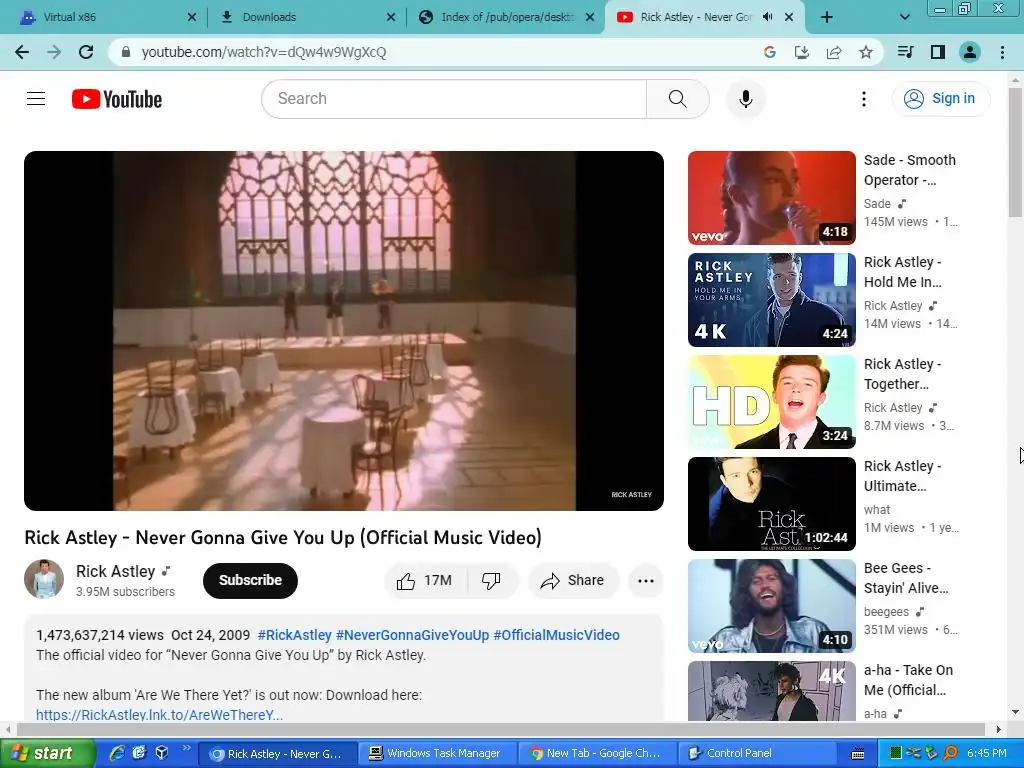Open the Chrome three-dot main menu
This screenshot has height=768, width=1024.
coord(1002,52)
